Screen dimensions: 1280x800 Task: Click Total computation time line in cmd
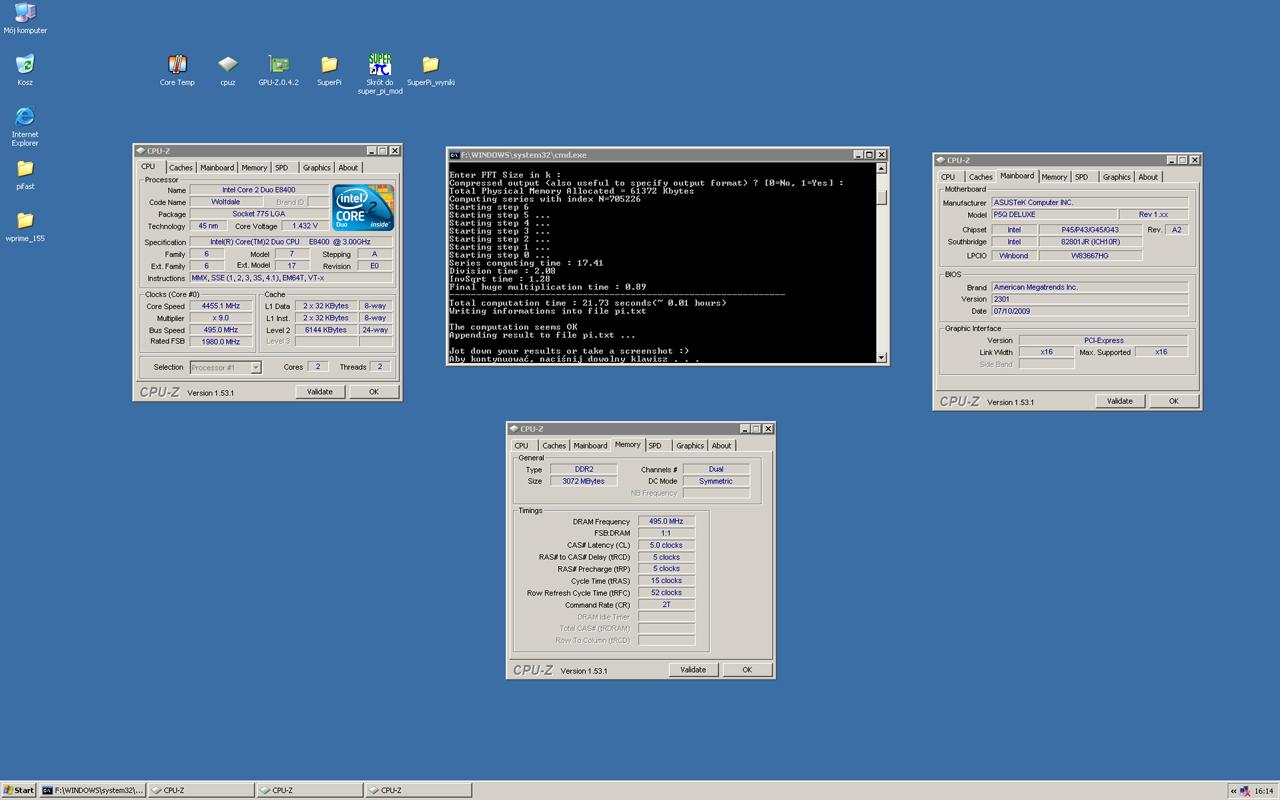pos(588,303)
